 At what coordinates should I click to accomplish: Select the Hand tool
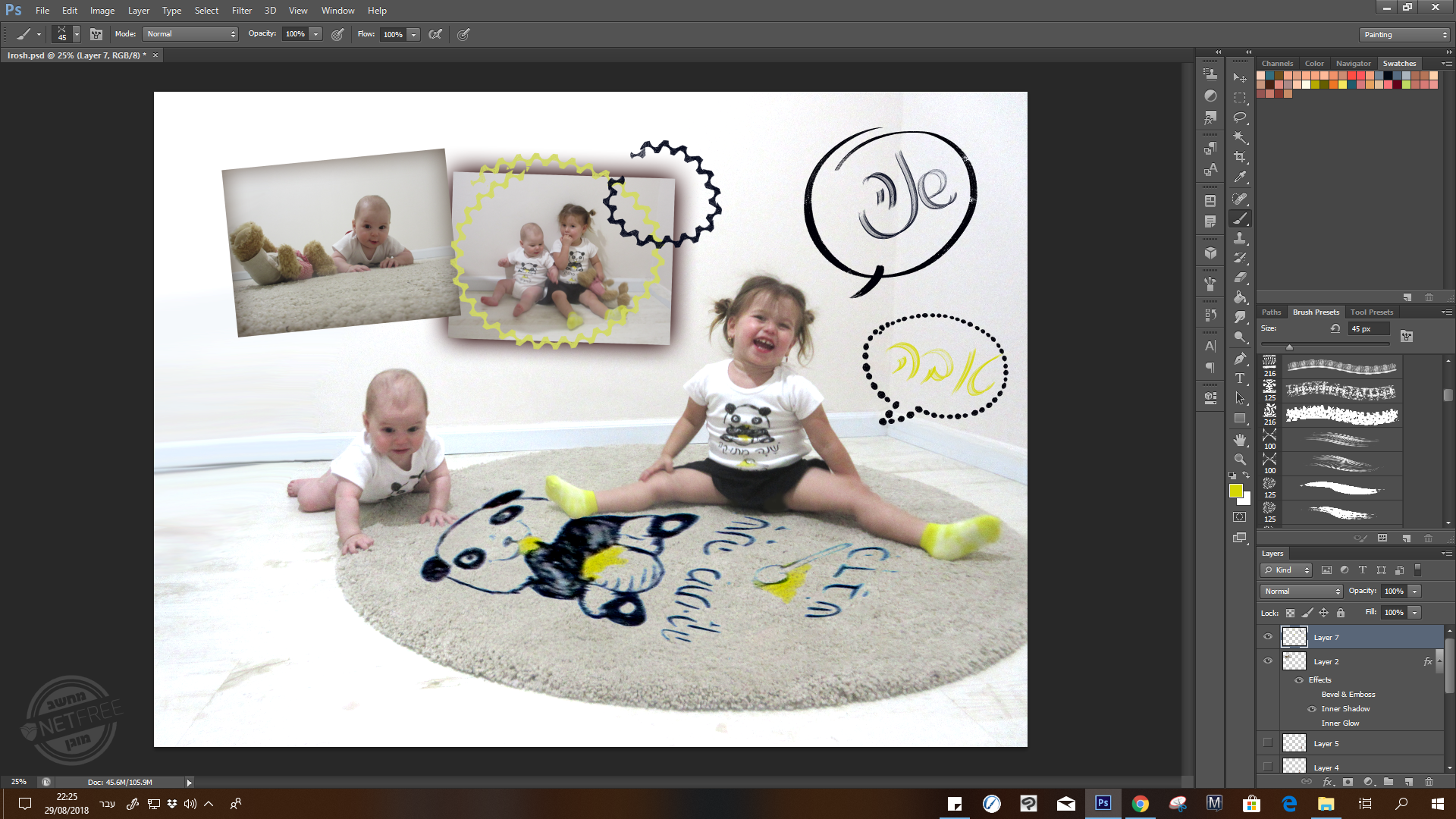pyautogui.click(x=1240, y=439)
